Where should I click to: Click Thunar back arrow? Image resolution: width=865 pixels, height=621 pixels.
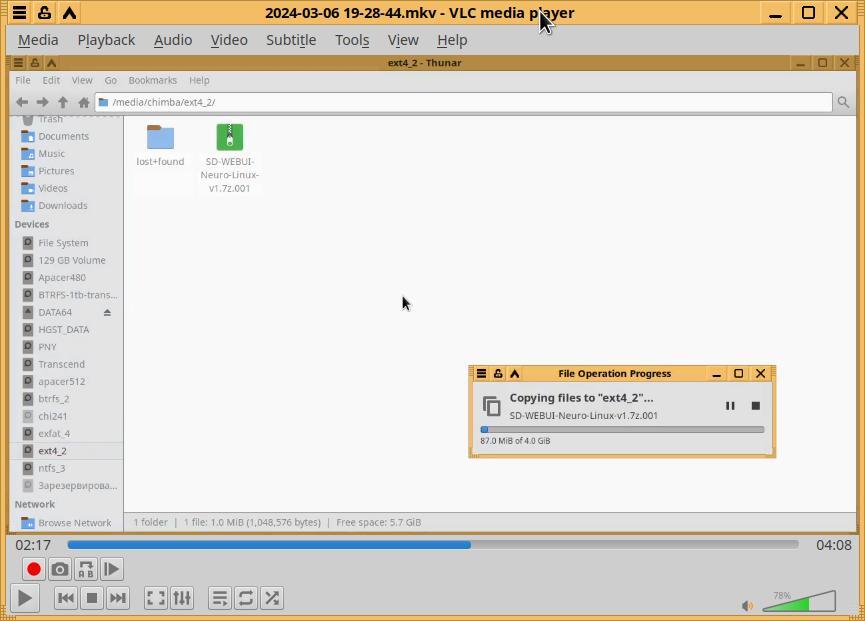coord(22,102)
